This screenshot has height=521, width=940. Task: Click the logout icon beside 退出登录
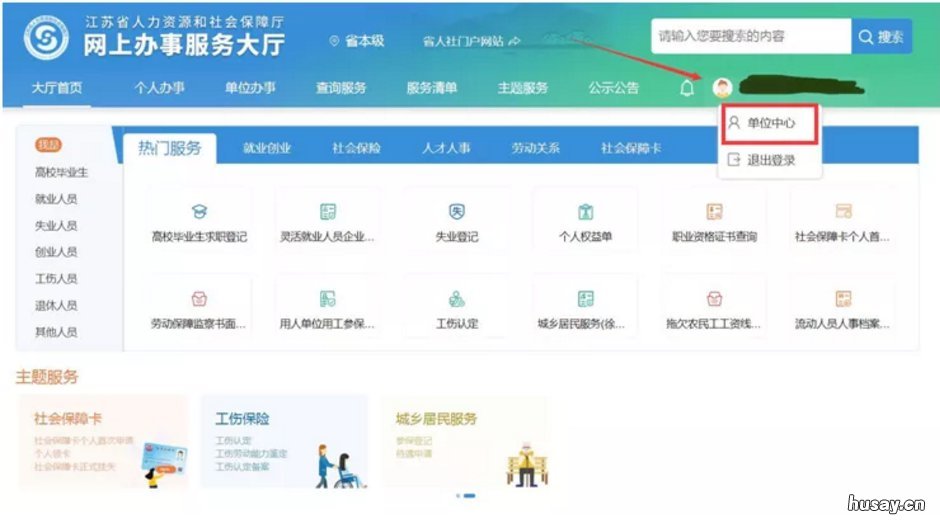click(734, 159)
